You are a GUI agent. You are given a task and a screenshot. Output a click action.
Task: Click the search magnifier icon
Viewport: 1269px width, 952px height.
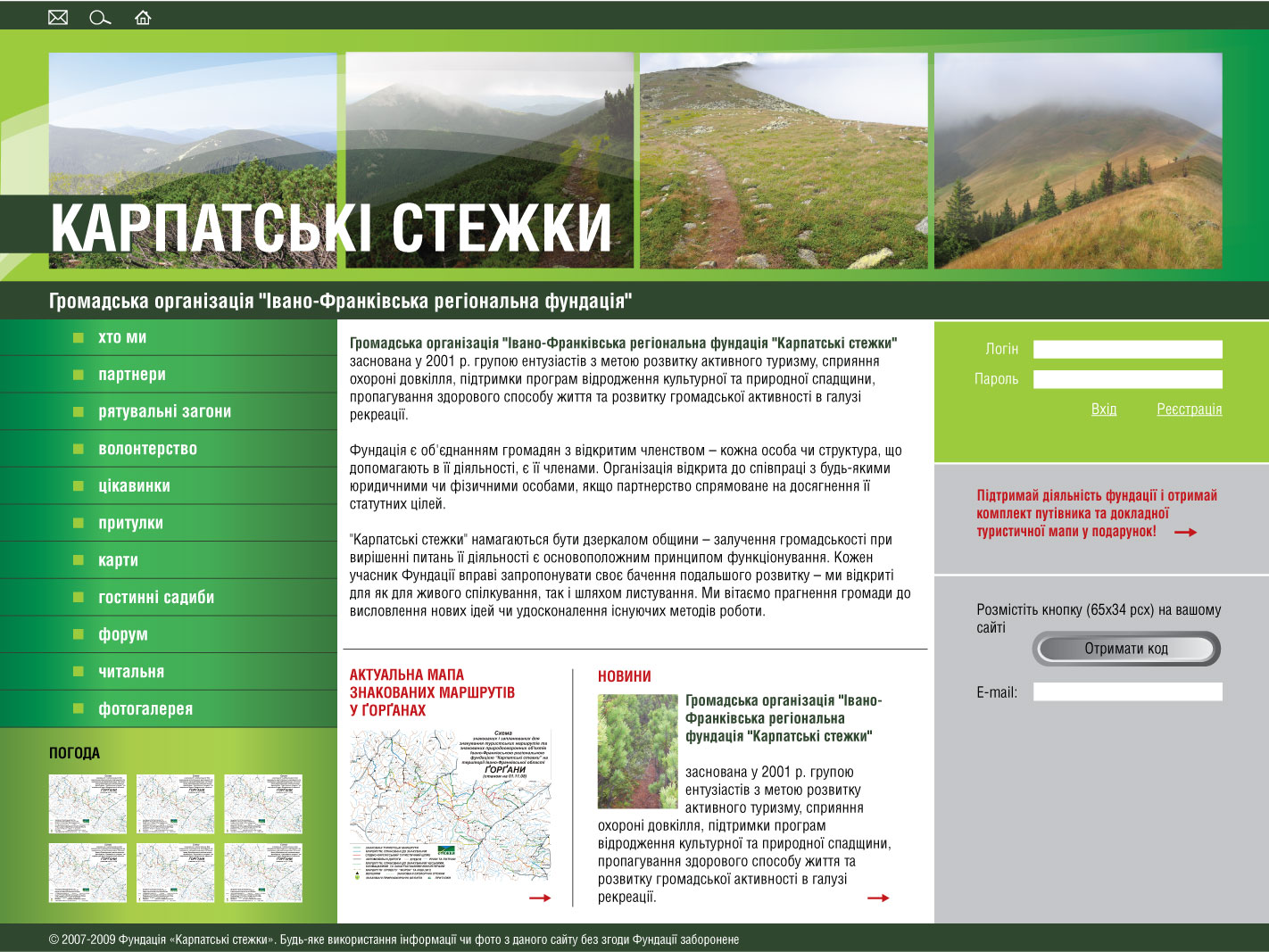pyautogui.click(x=98, y=16)
